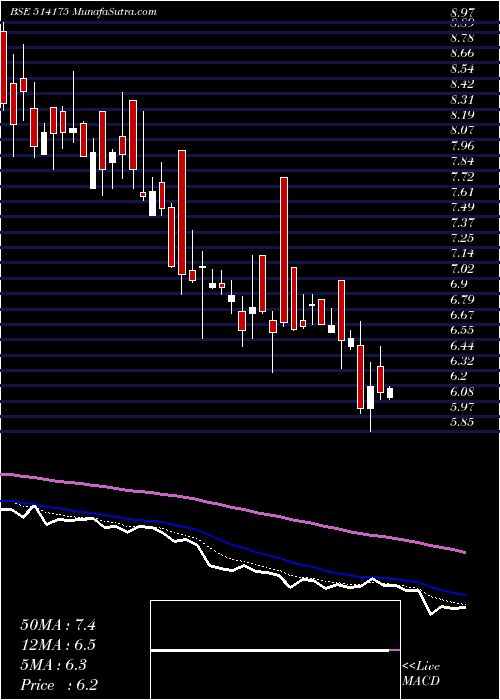Click the 6.08 price axis label

pyautogui.click(x=463, y=392)
